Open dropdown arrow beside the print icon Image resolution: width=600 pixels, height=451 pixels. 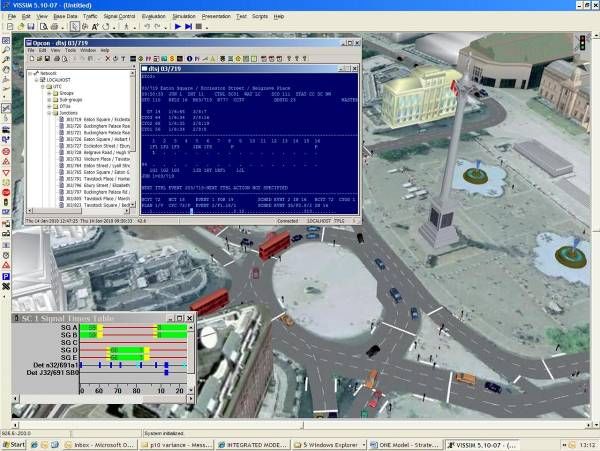click(62, 28)
